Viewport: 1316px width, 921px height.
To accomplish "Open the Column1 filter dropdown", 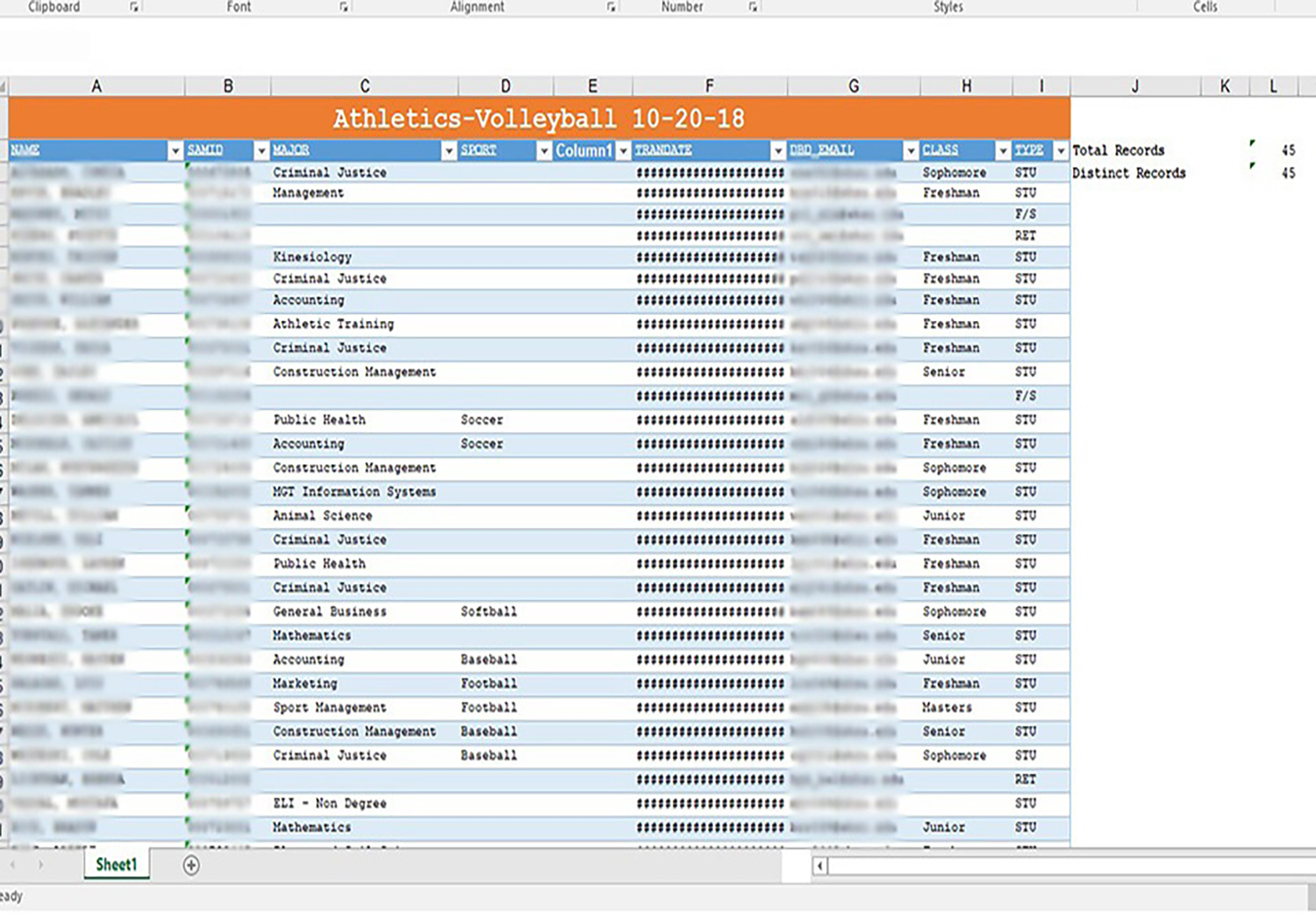I will point(623,151).
